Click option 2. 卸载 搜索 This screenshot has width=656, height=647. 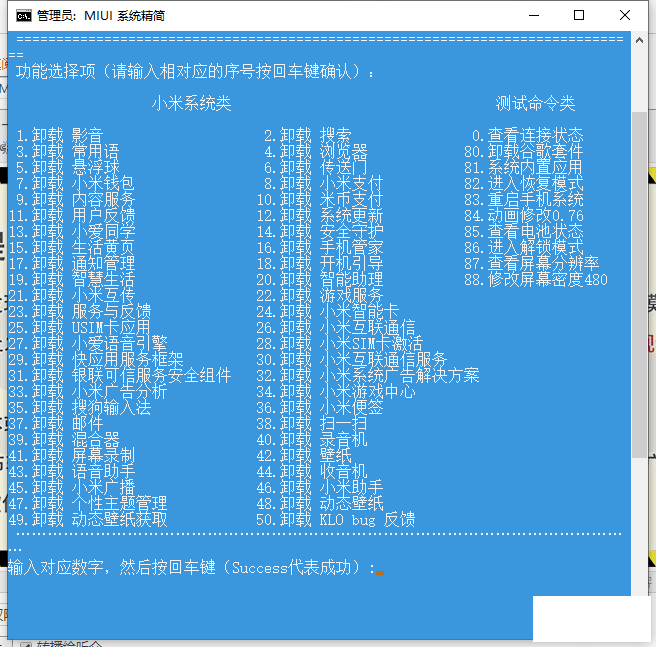(x=308, y=136)
